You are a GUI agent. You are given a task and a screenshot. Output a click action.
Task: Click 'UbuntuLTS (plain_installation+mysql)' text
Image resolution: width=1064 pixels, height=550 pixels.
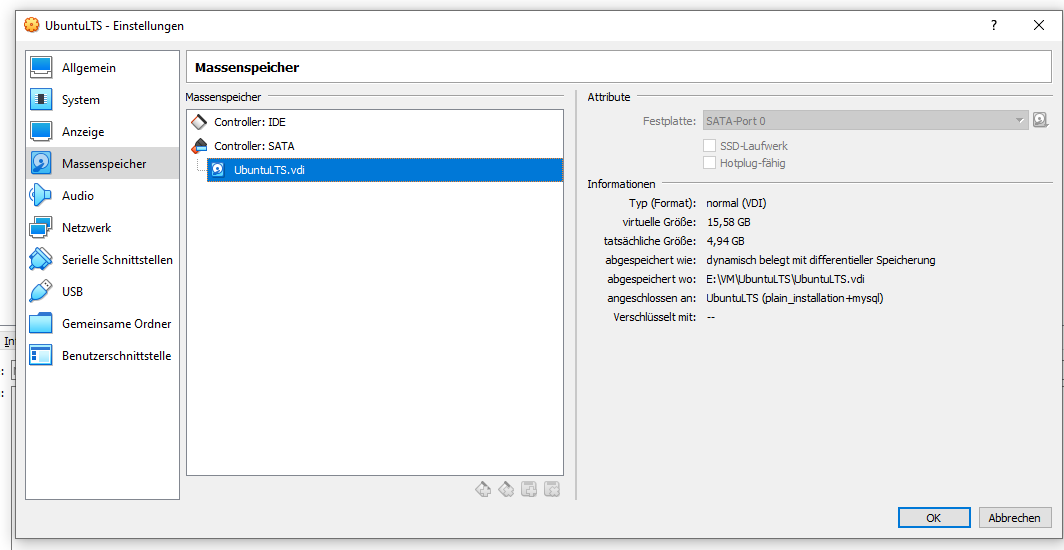pyautogui.click(x=795, y=298)
